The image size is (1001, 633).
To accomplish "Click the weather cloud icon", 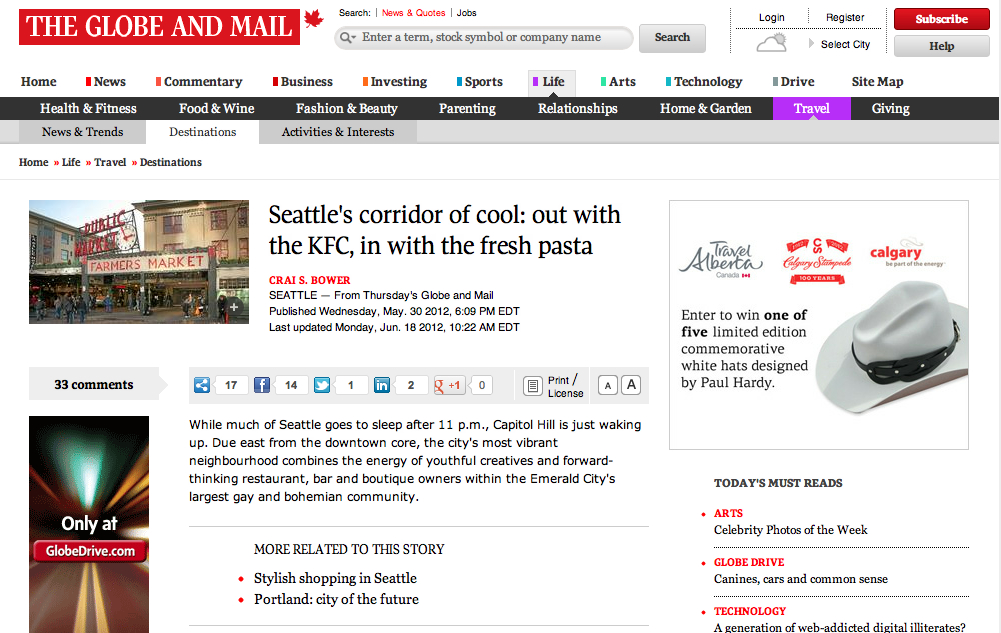I will click(771, 43).
